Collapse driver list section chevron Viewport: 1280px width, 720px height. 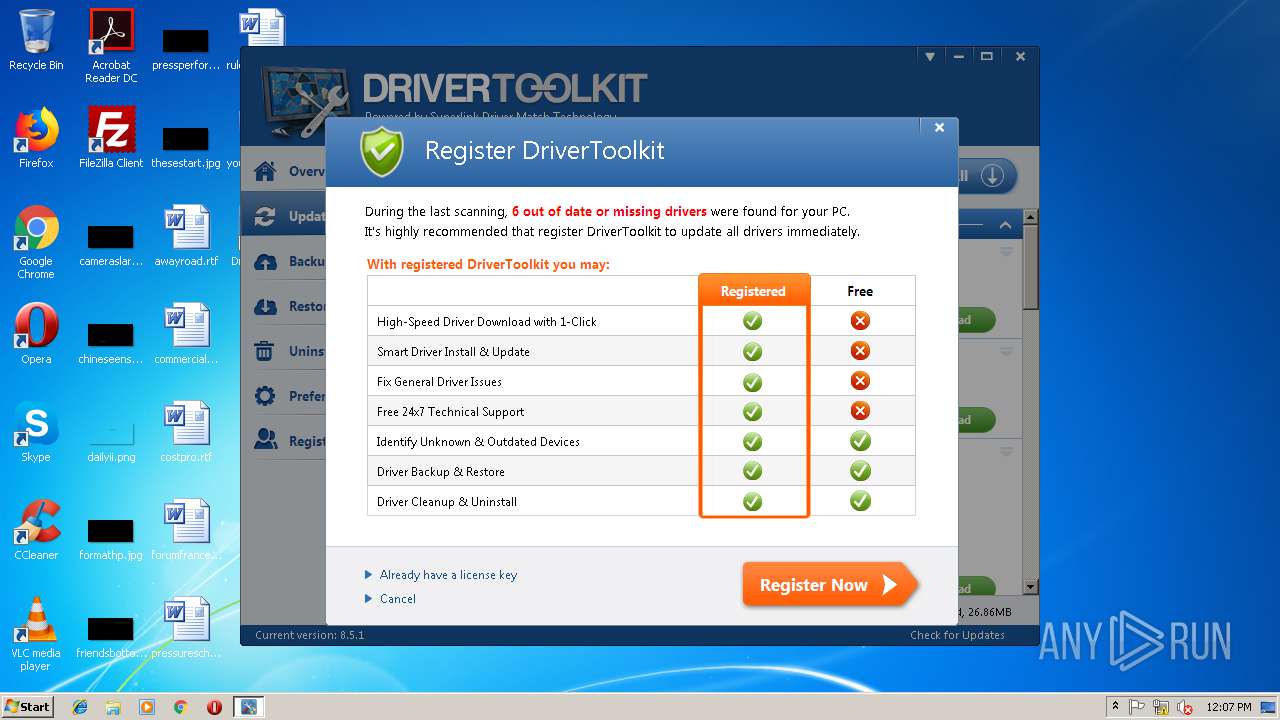(x=1005, y=225)
